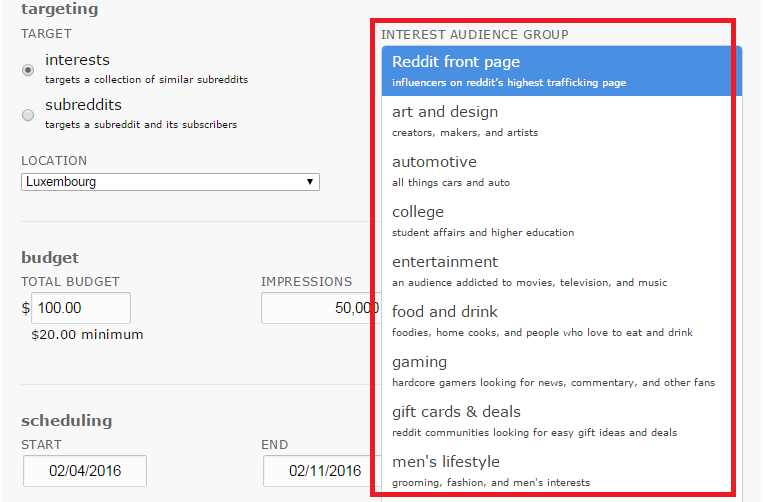Viewport: 763px width, 502px height.
Task: Choose college audience group
Action: tap(562, 221)
